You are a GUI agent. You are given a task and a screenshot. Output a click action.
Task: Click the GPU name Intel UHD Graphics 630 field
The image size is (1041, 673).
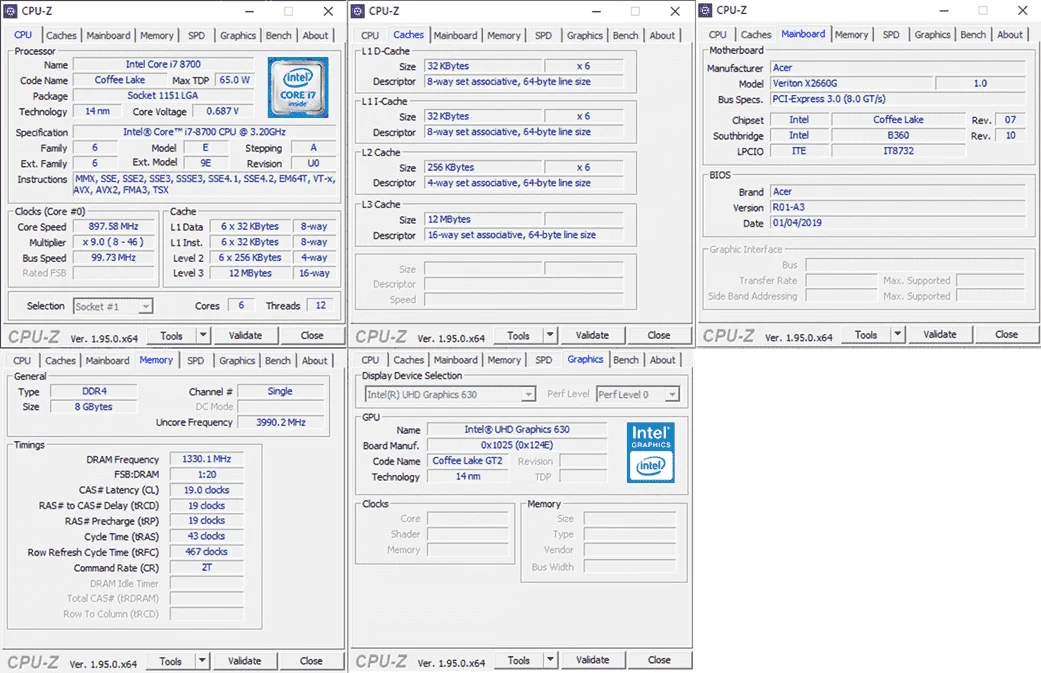517,429
